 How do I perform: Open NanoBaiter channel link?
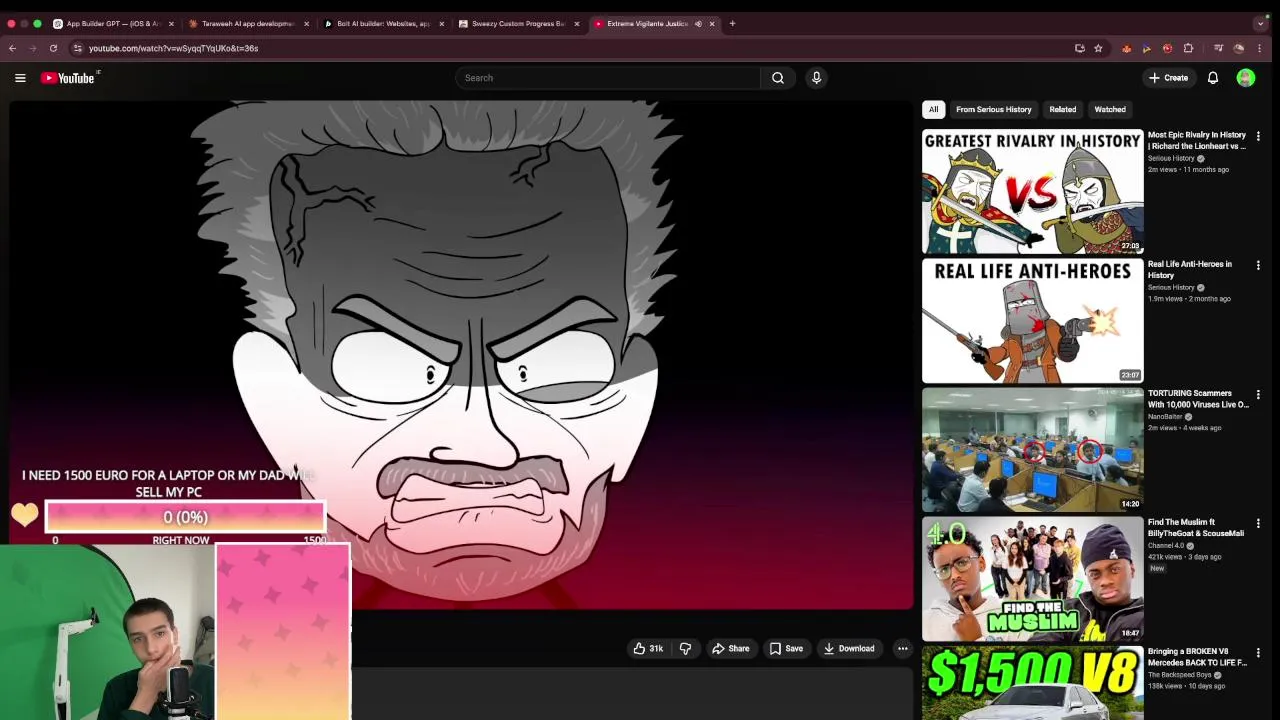point(1165,416)
